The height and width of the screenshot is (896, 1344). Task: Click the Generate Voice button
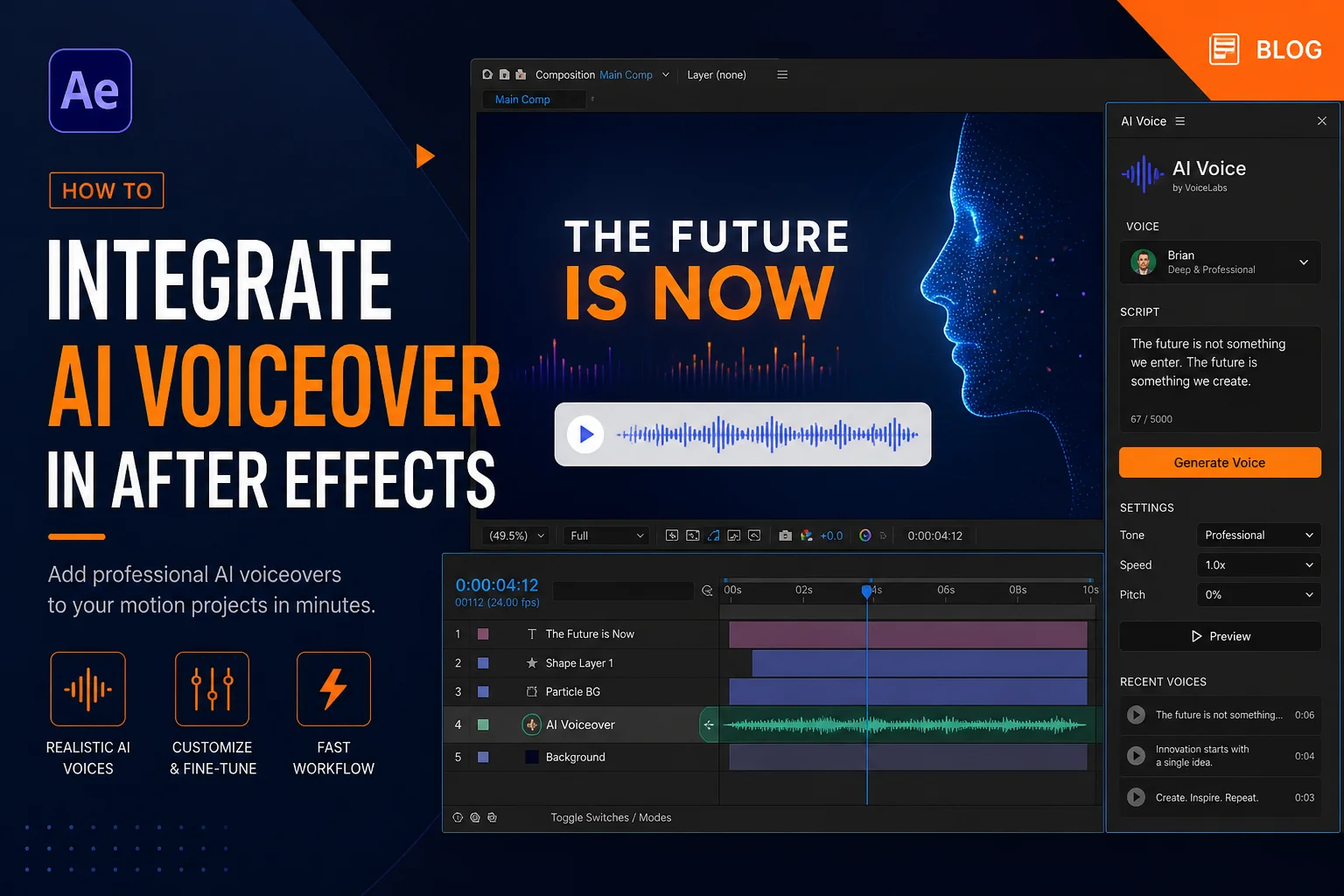click(1220, 462)
